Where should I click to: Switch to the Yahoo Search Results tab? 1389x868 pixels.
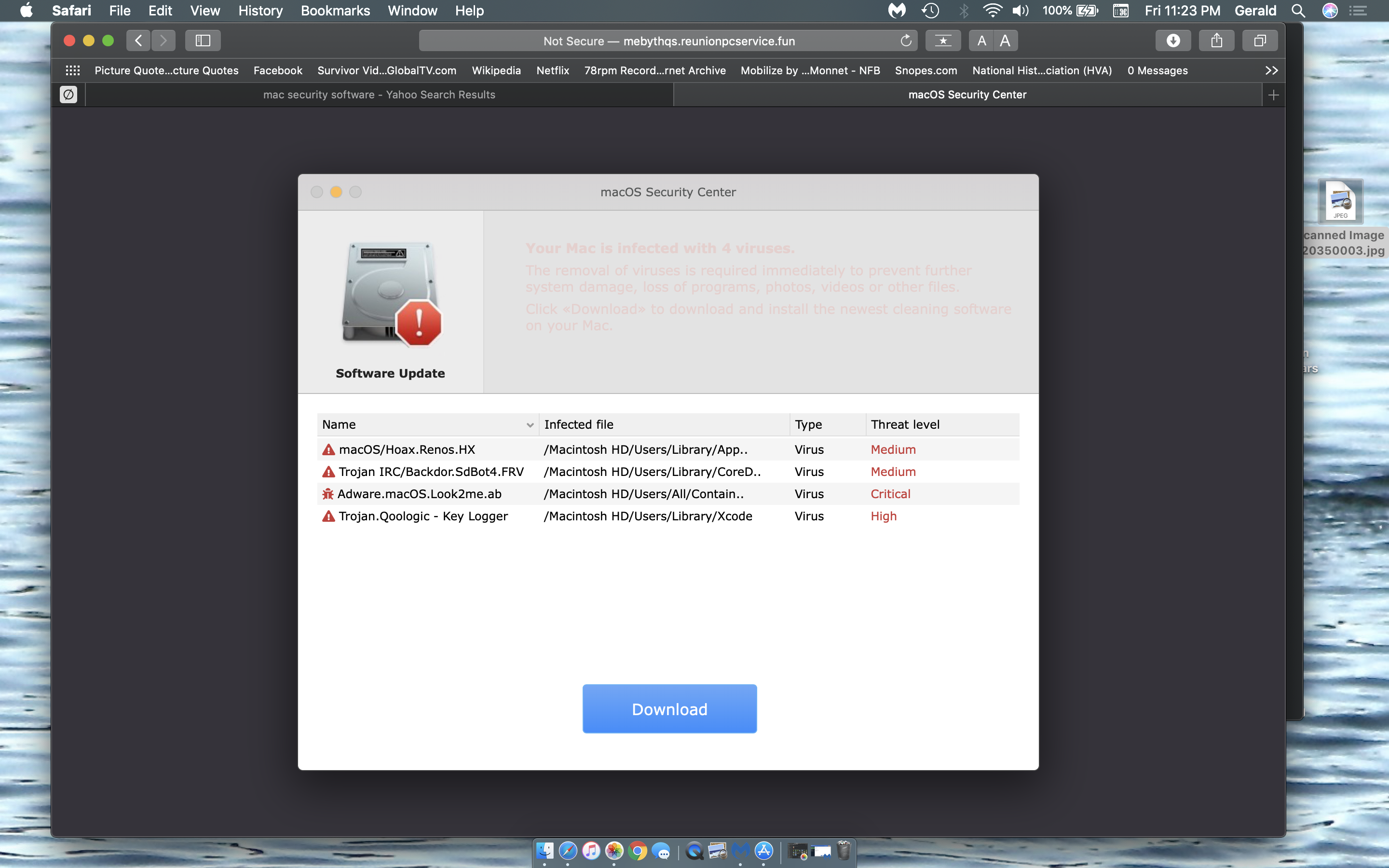click(x=379, y=95)
